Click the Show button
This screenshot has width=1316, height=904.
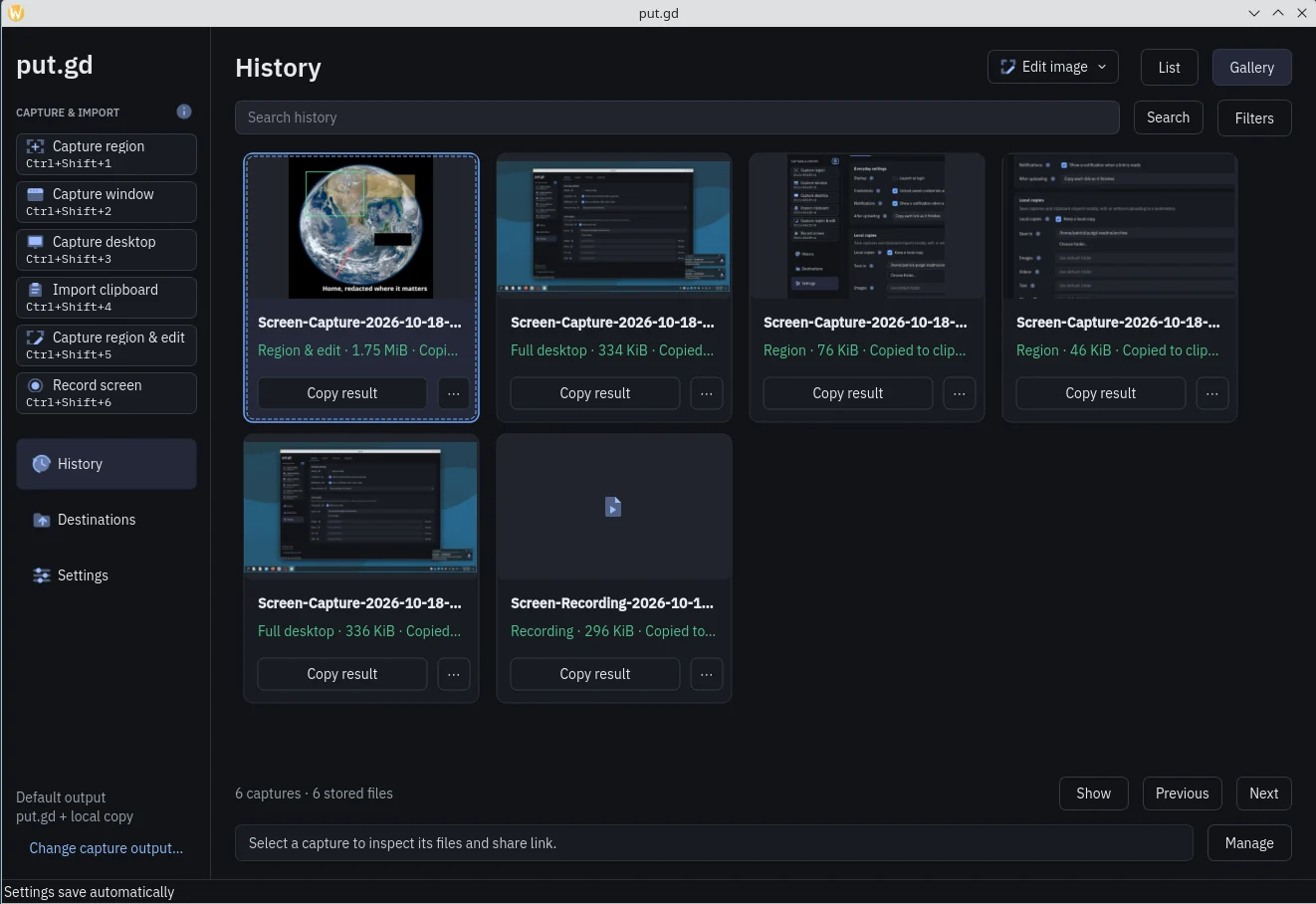(x=1093, y=793)
